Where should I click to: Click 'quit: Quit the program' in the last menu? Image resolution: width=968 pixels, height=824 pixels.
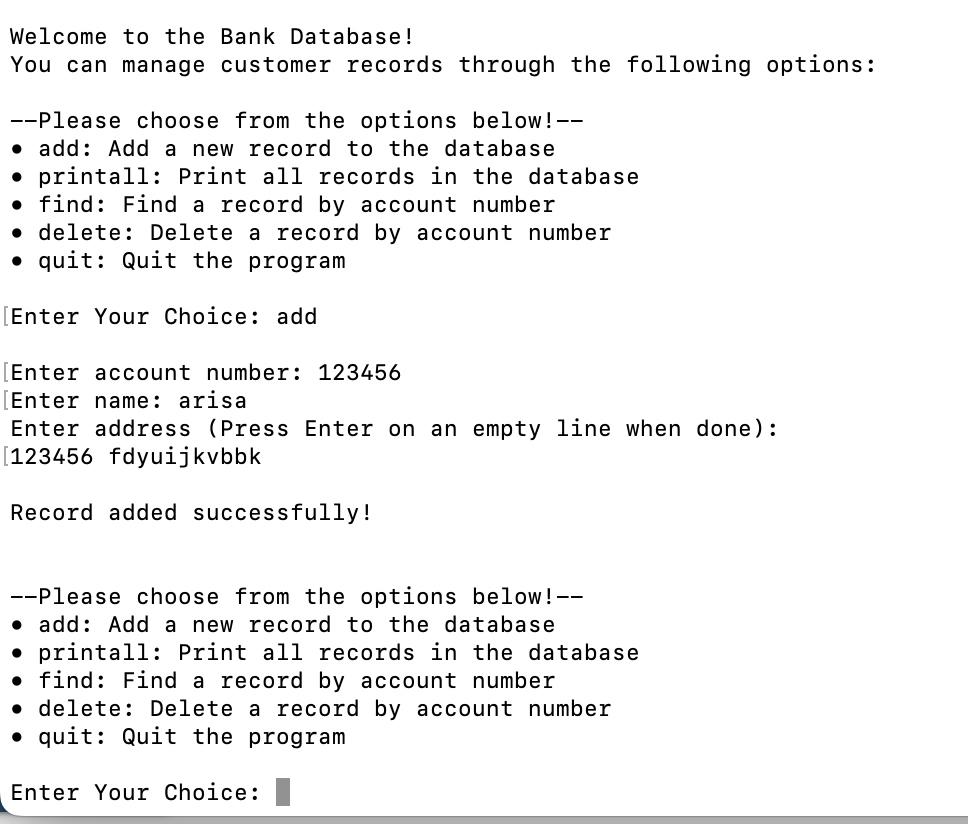[x=191, y=737]
